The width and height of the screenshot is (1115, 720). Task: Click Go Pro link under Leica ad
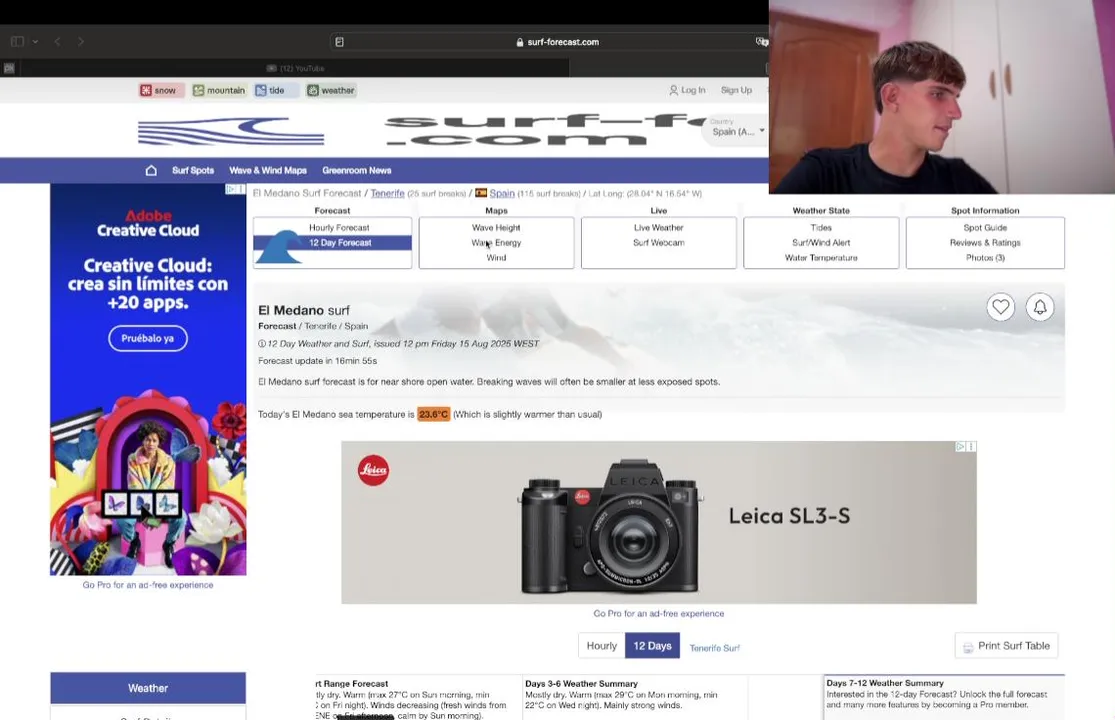click(658, 613)
